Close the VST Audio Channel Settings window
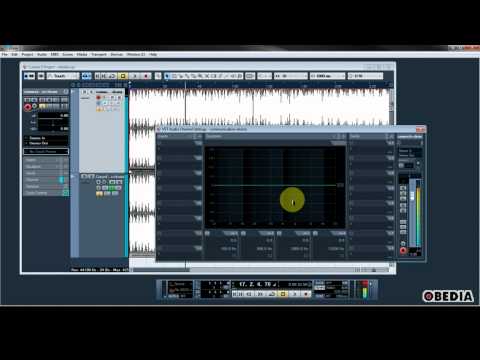The width and height of the screenshot is (480, 360). (420, 129)
